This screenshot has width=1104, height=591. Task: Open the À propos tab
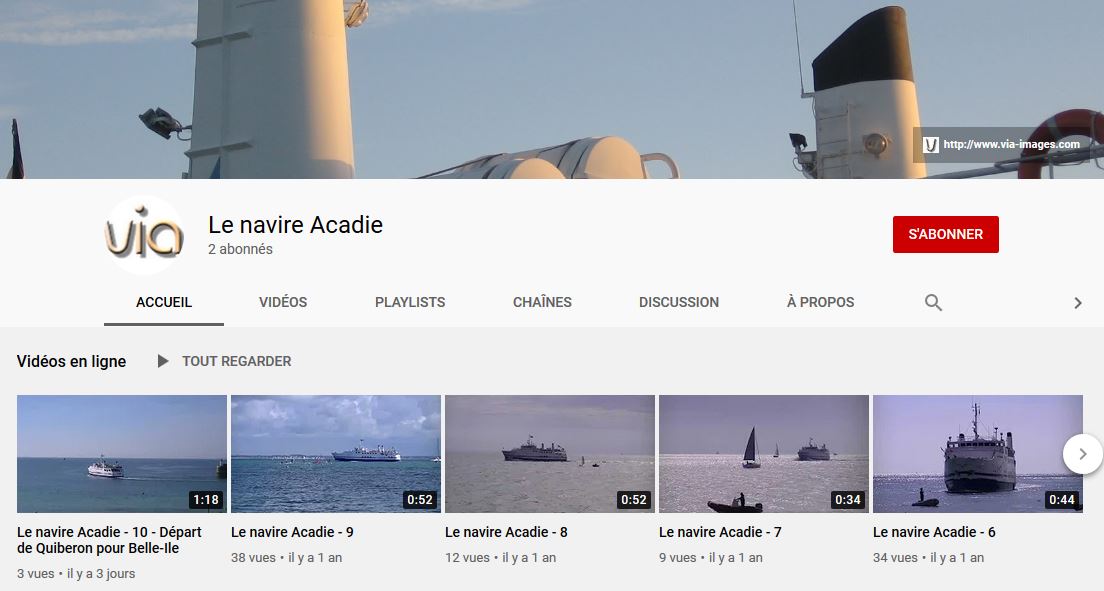[x=820, y=302]
